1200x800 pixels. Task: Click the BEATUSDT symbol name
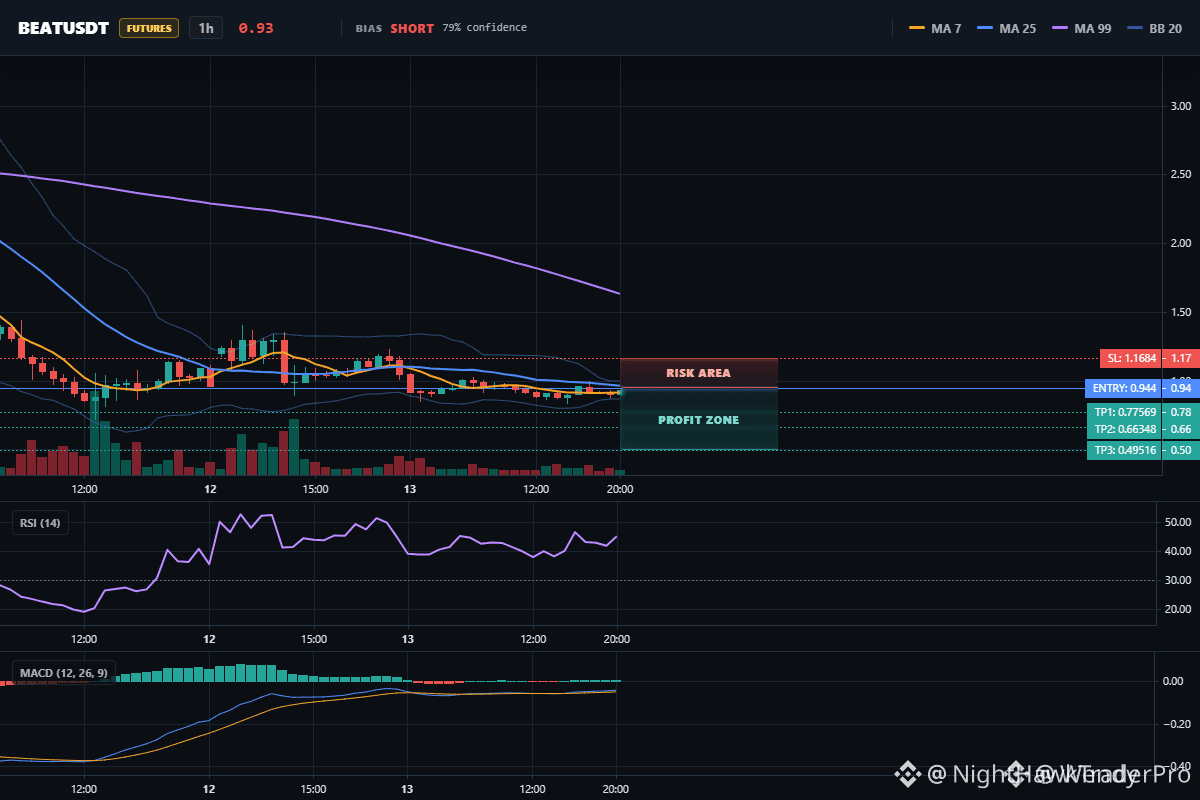[x=63, y=28]
